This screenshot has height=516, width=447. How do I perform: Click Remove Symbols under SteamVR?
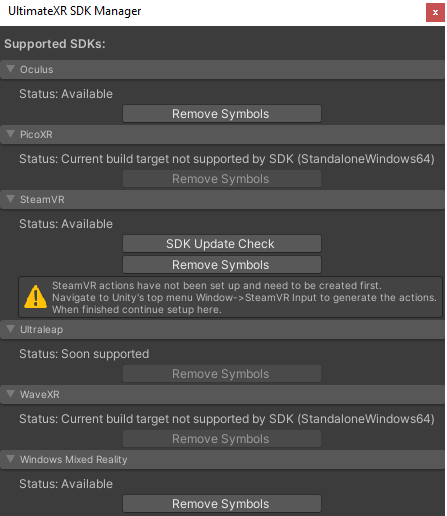(222, 265)
